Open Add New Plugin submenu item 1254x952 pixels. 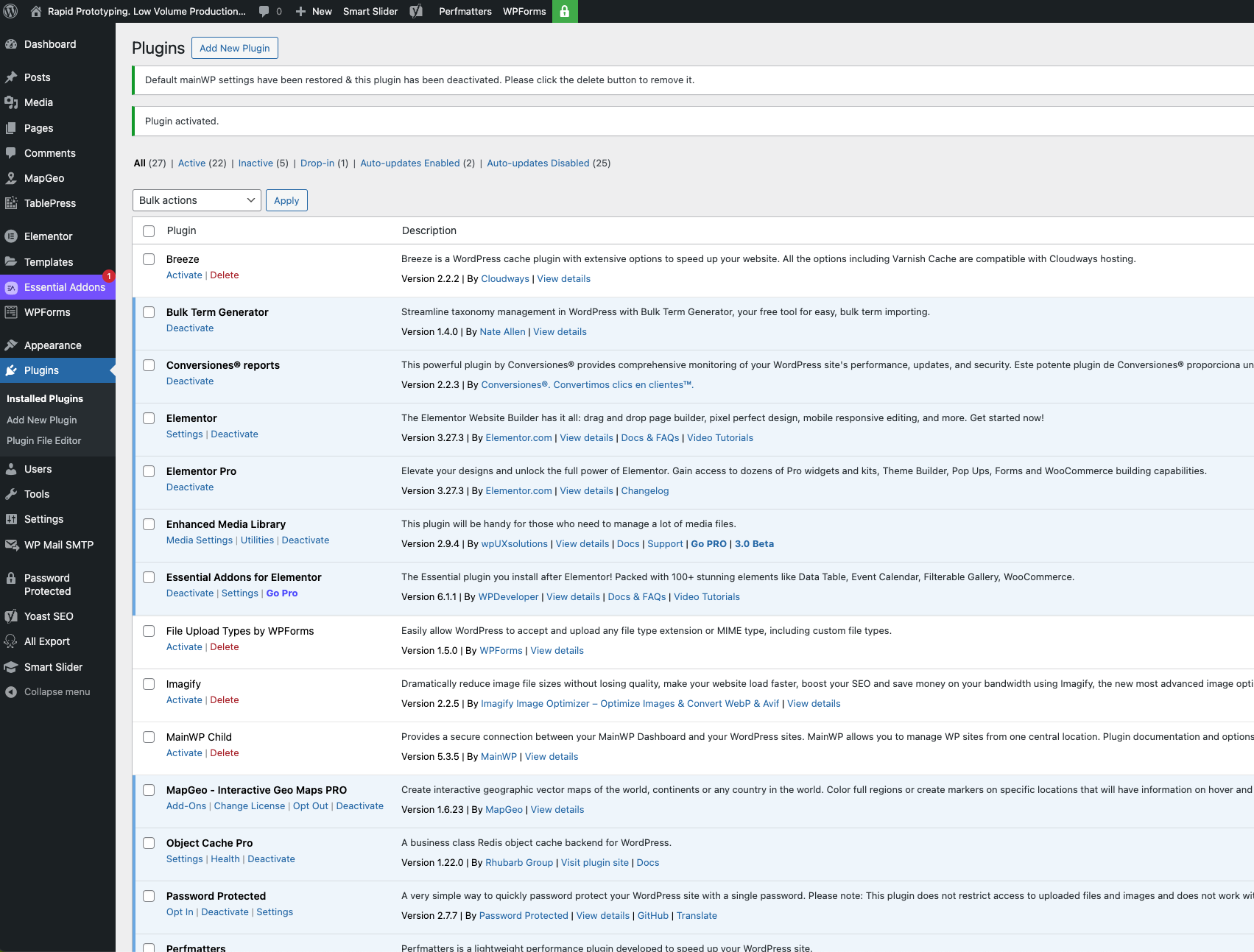pyautogui.click(x=42, y=420)
